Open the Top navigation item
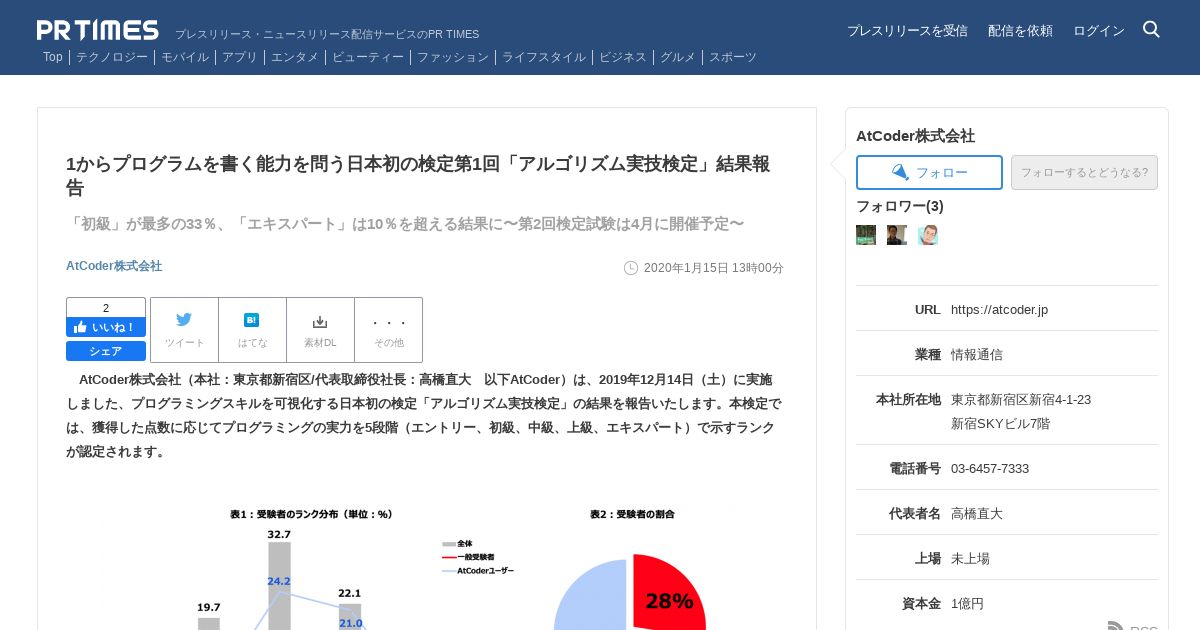1200x630 pixels. click(53, 57)
